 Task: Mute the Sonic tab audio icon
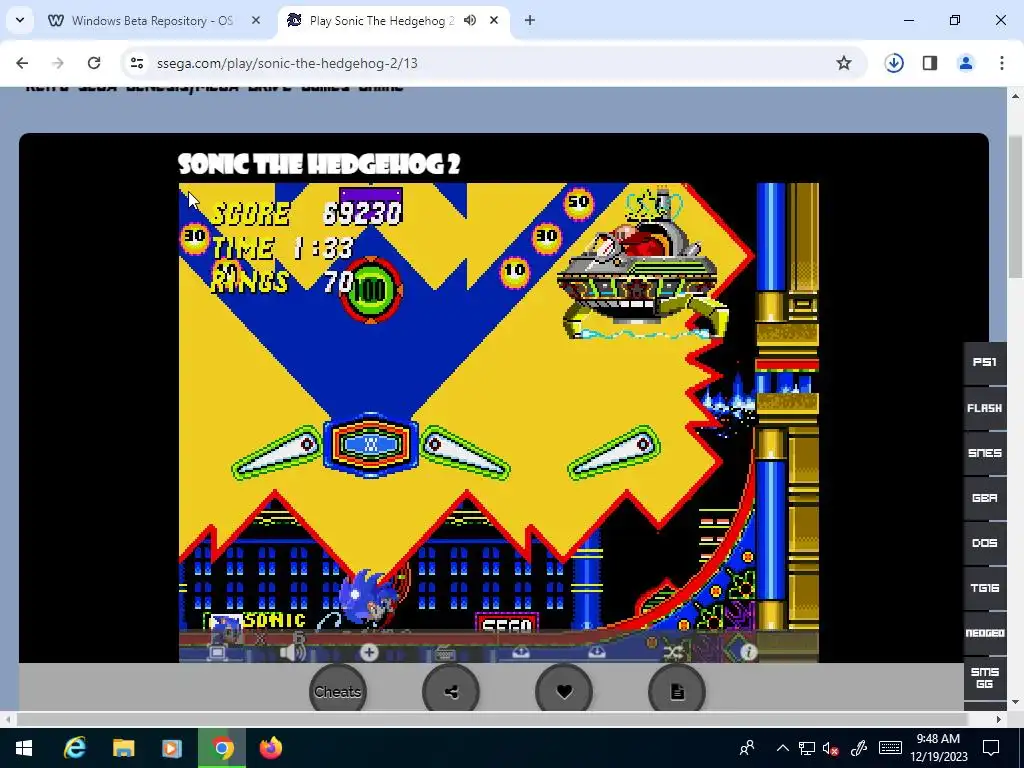click(x=470, y=20)
